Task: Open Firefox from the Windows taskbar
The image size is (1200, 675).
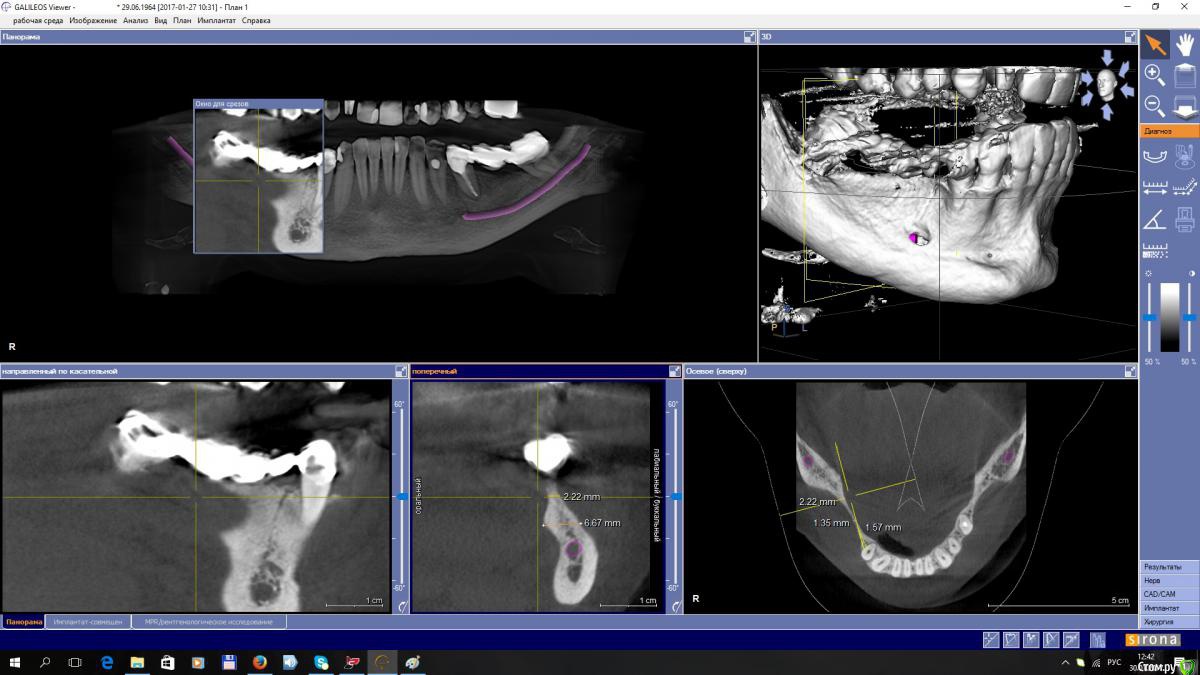Action: [x=259, y=662]
